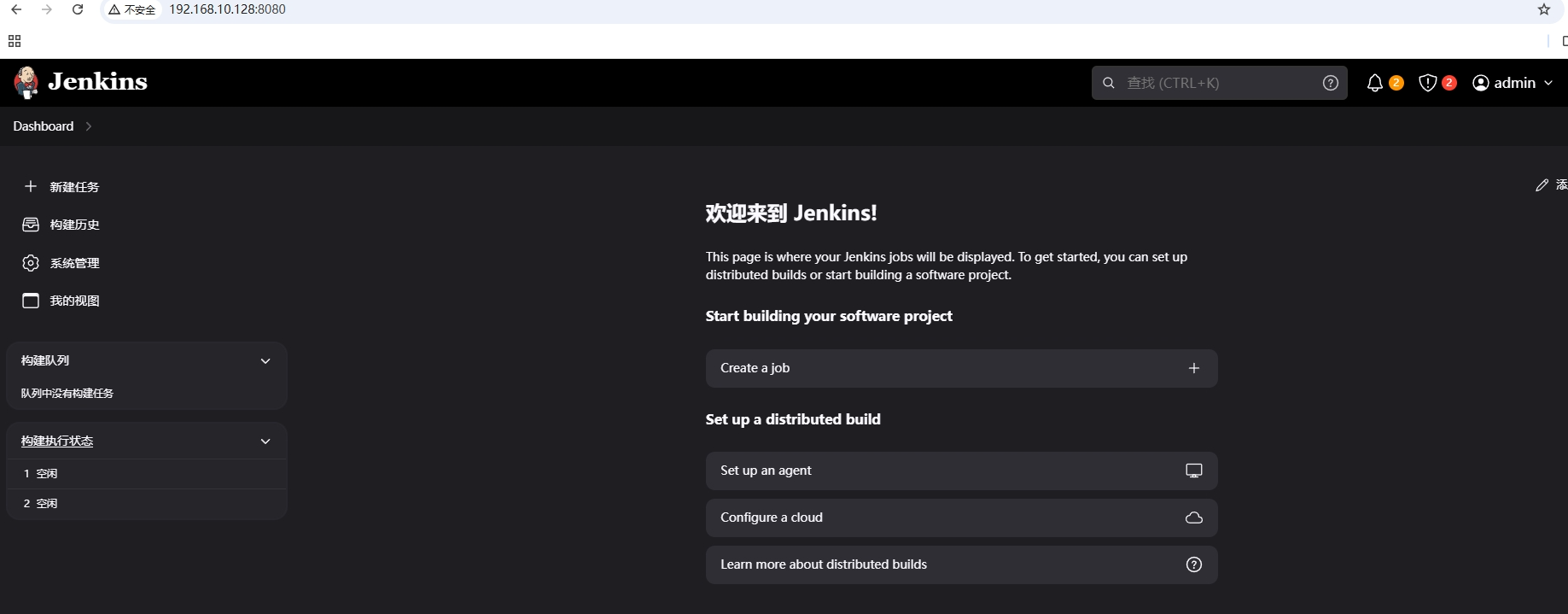Collapse the 构建执行状态 panel

[x=265, y=441]
